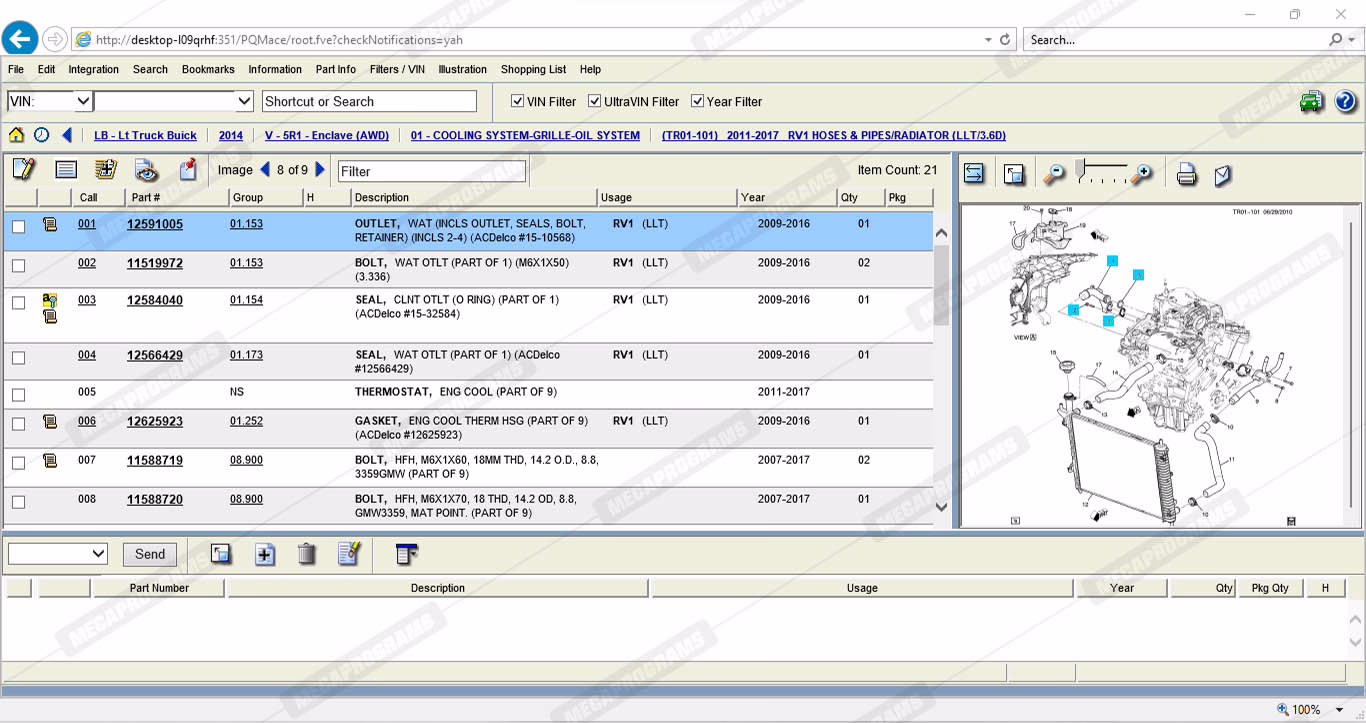Expand the VIN type dropdown

pyautogui.click(x=83, y=101)
